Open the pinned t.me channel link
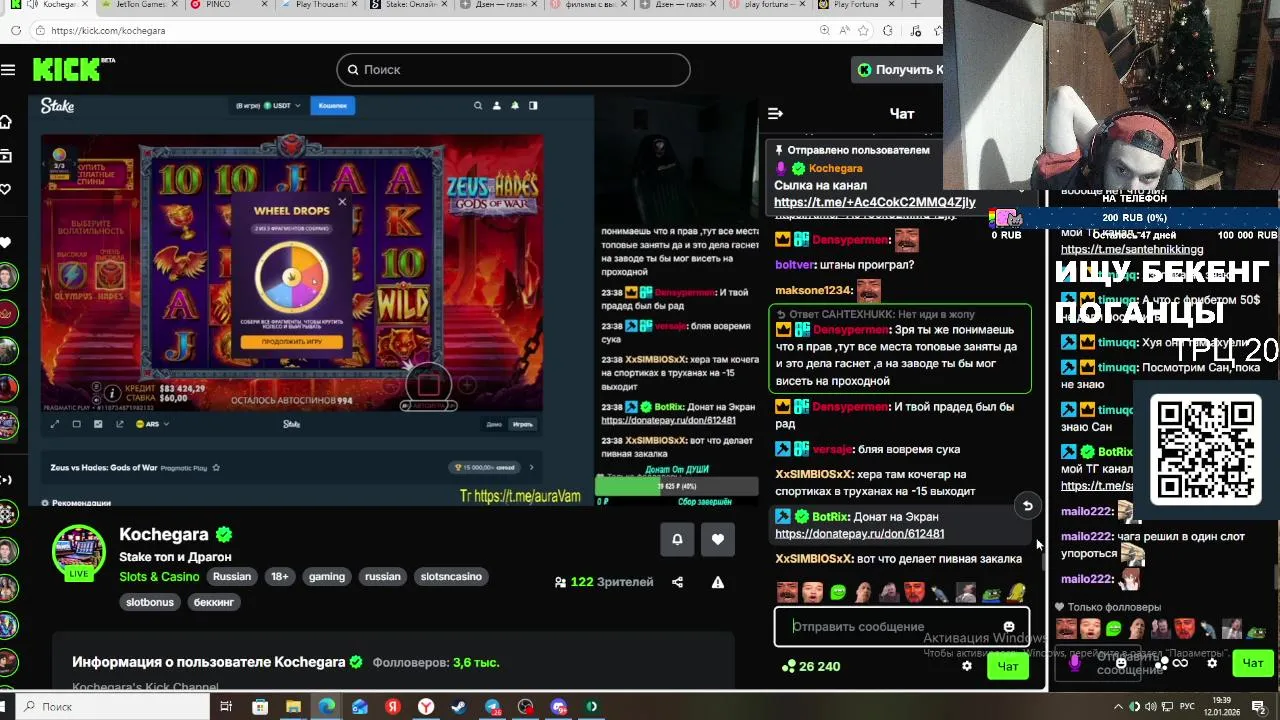The image size is (1280, 720). (874, 202)
